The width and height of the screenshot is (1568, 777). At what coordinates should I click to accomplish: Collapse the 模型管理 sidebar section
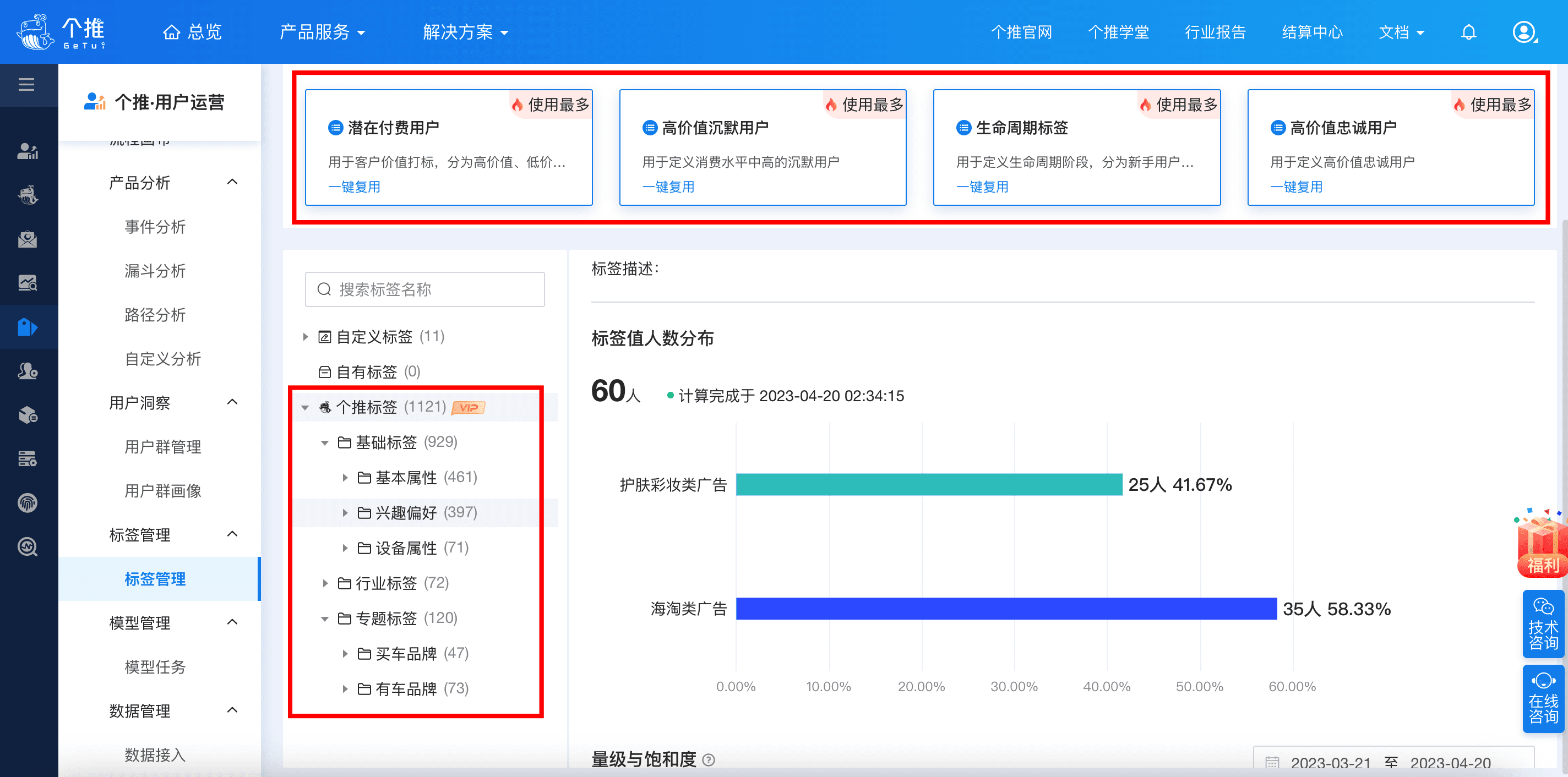pyautogui.click(x=232, y=622)
